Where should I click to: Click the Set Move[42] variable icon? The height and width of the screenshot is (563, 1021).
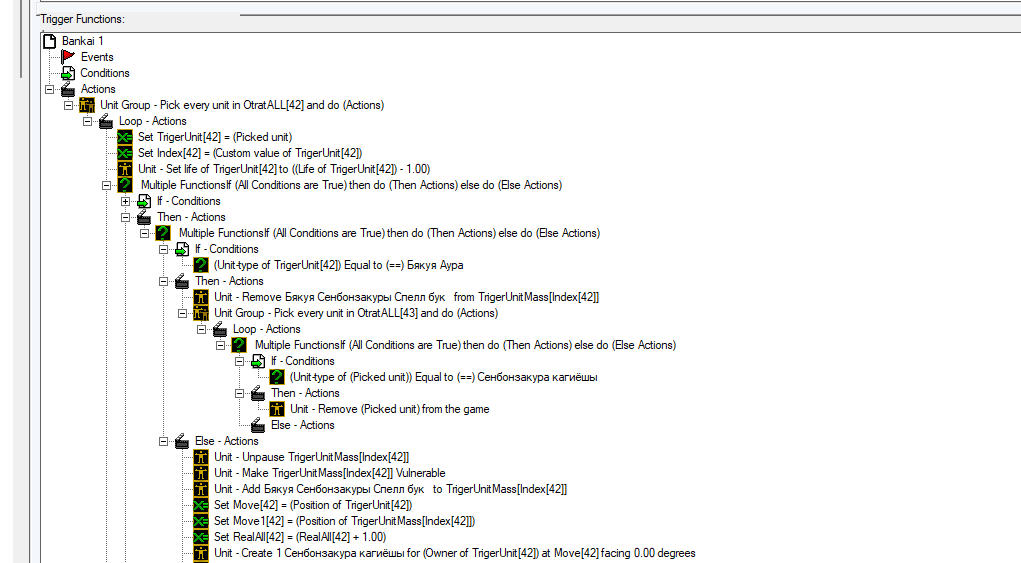[201, 505]
